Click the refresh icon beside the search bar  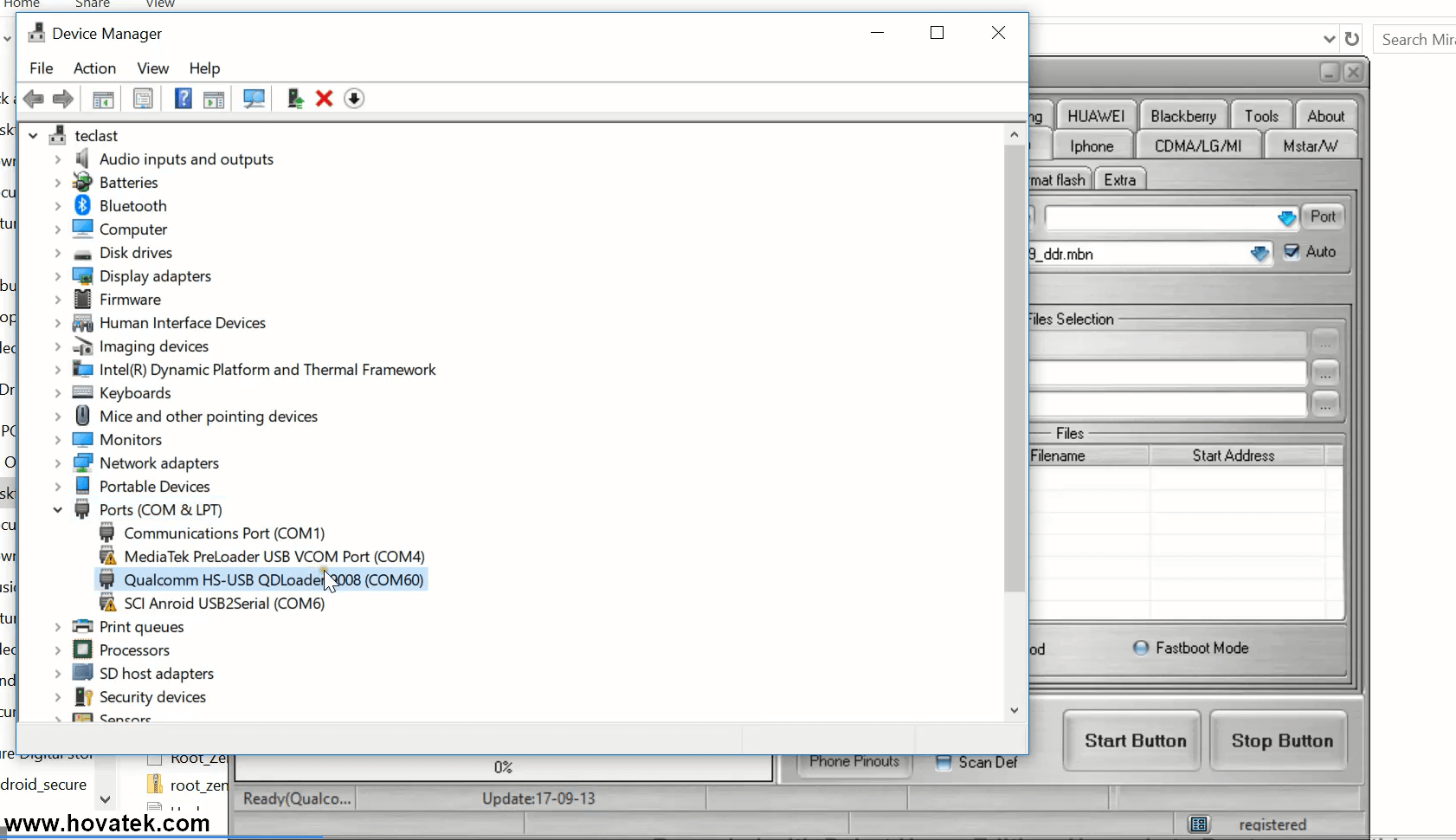point(1353,38)
